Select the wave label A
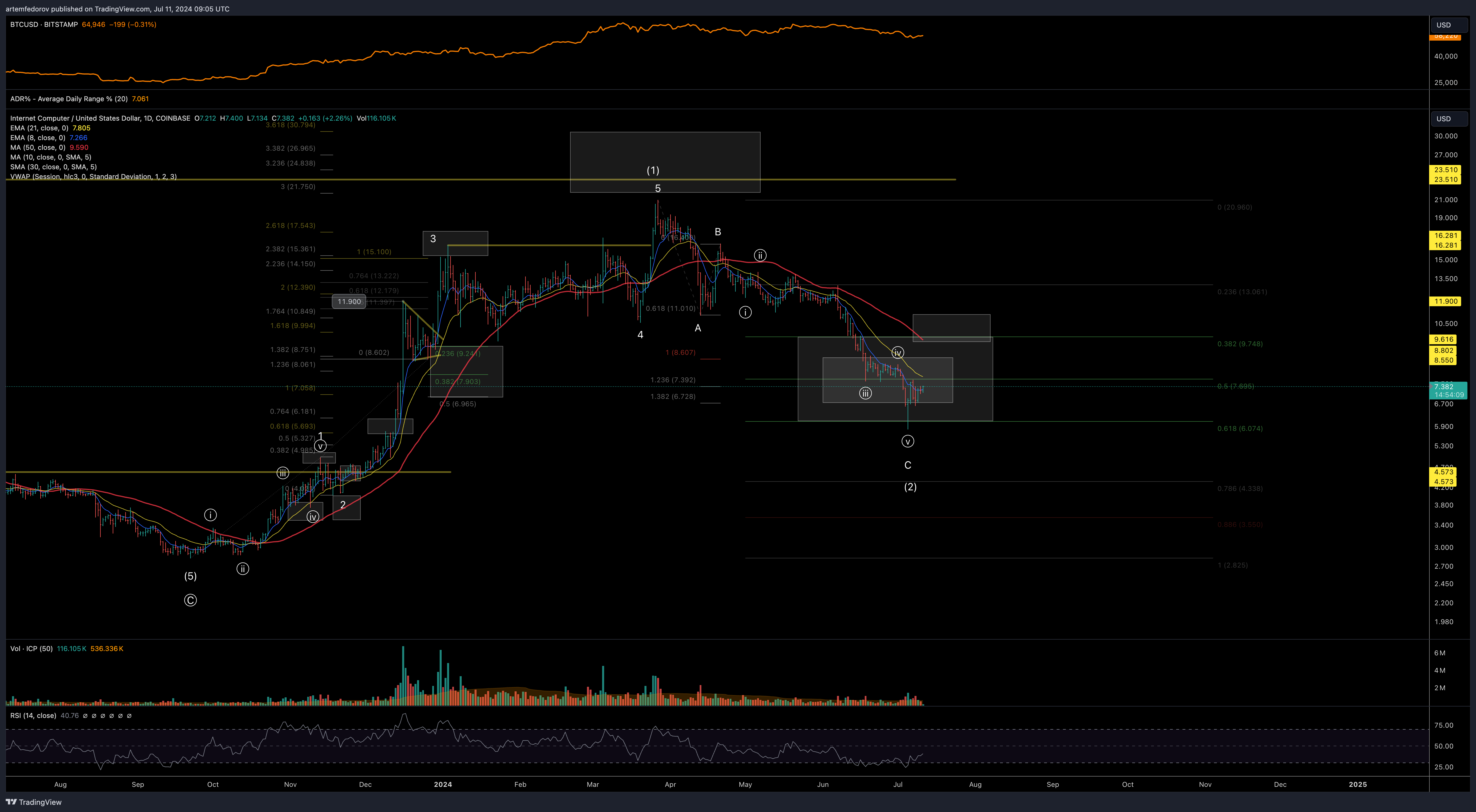Screen dimensions: 1476x812 pos(698,328)
